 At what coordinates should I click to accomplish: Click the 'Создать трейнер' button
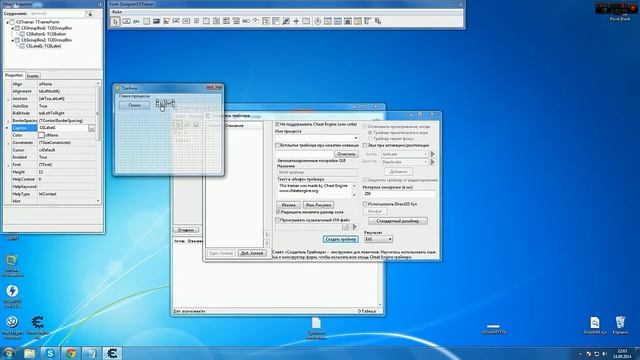tap(341, 239)
